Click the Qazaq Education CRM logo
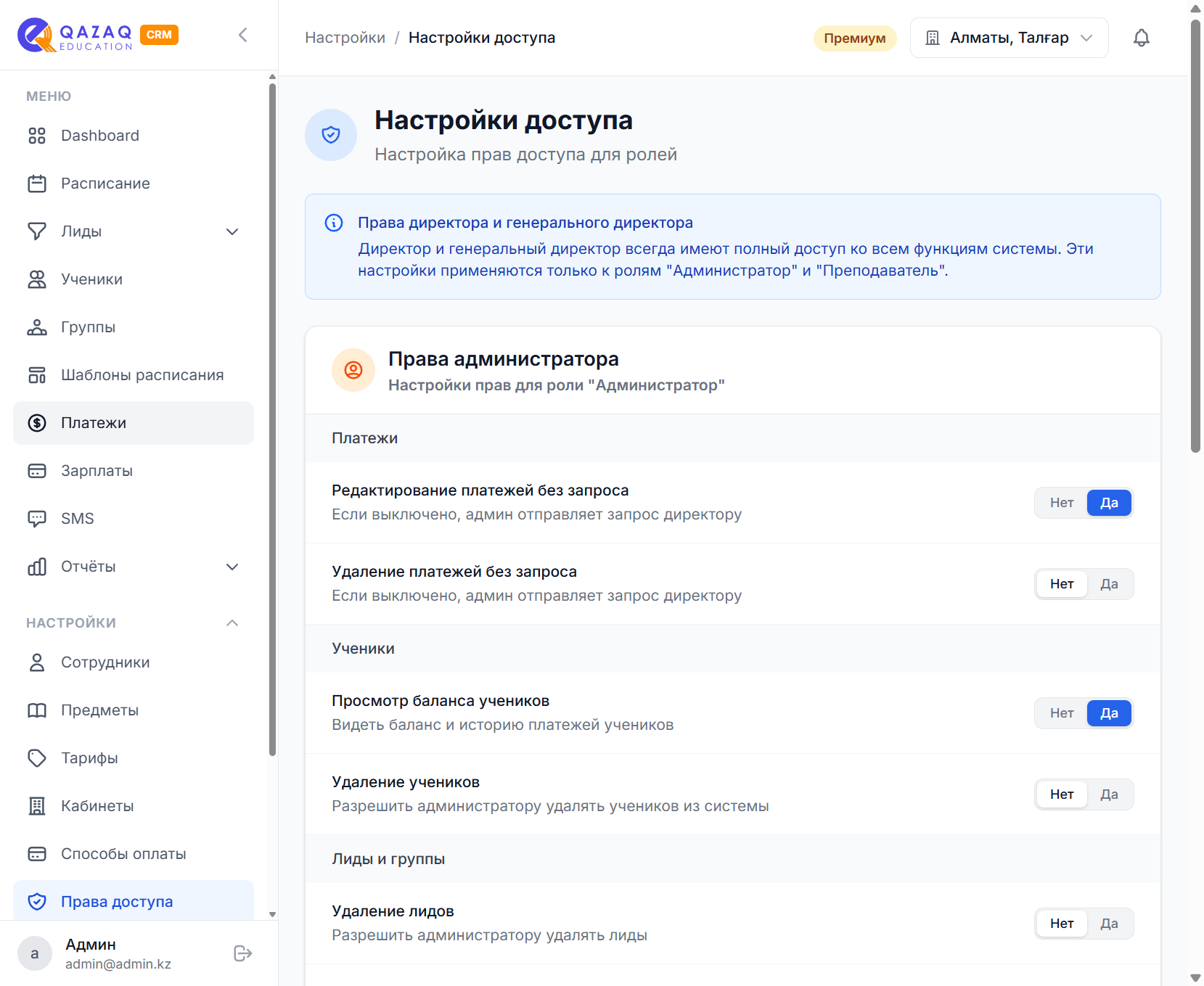 [x=98, y=35]
